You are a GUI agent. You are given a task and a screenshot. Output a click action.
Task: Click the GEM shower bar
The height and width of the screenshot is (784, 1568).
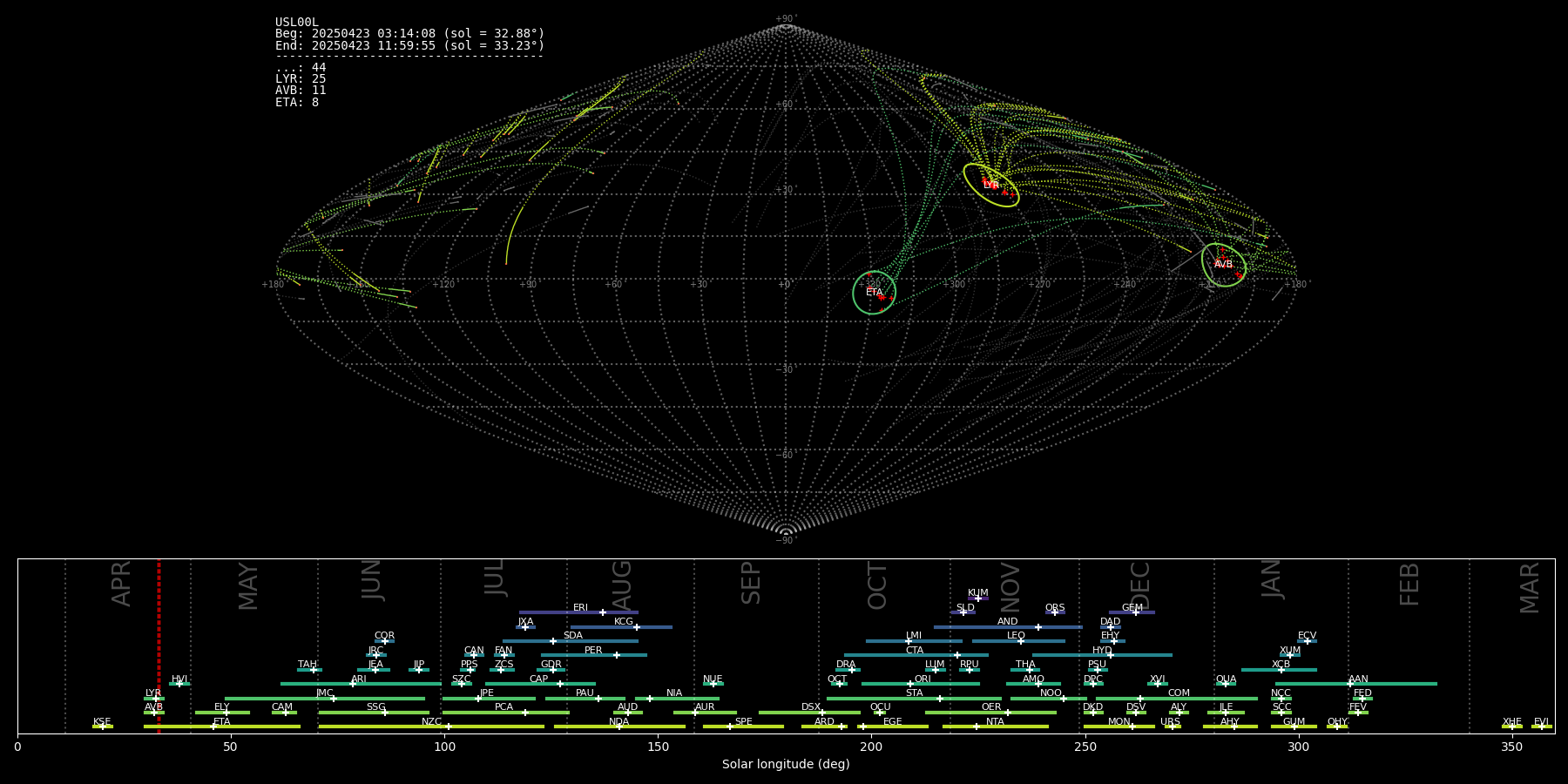(x=1132, y=612)
